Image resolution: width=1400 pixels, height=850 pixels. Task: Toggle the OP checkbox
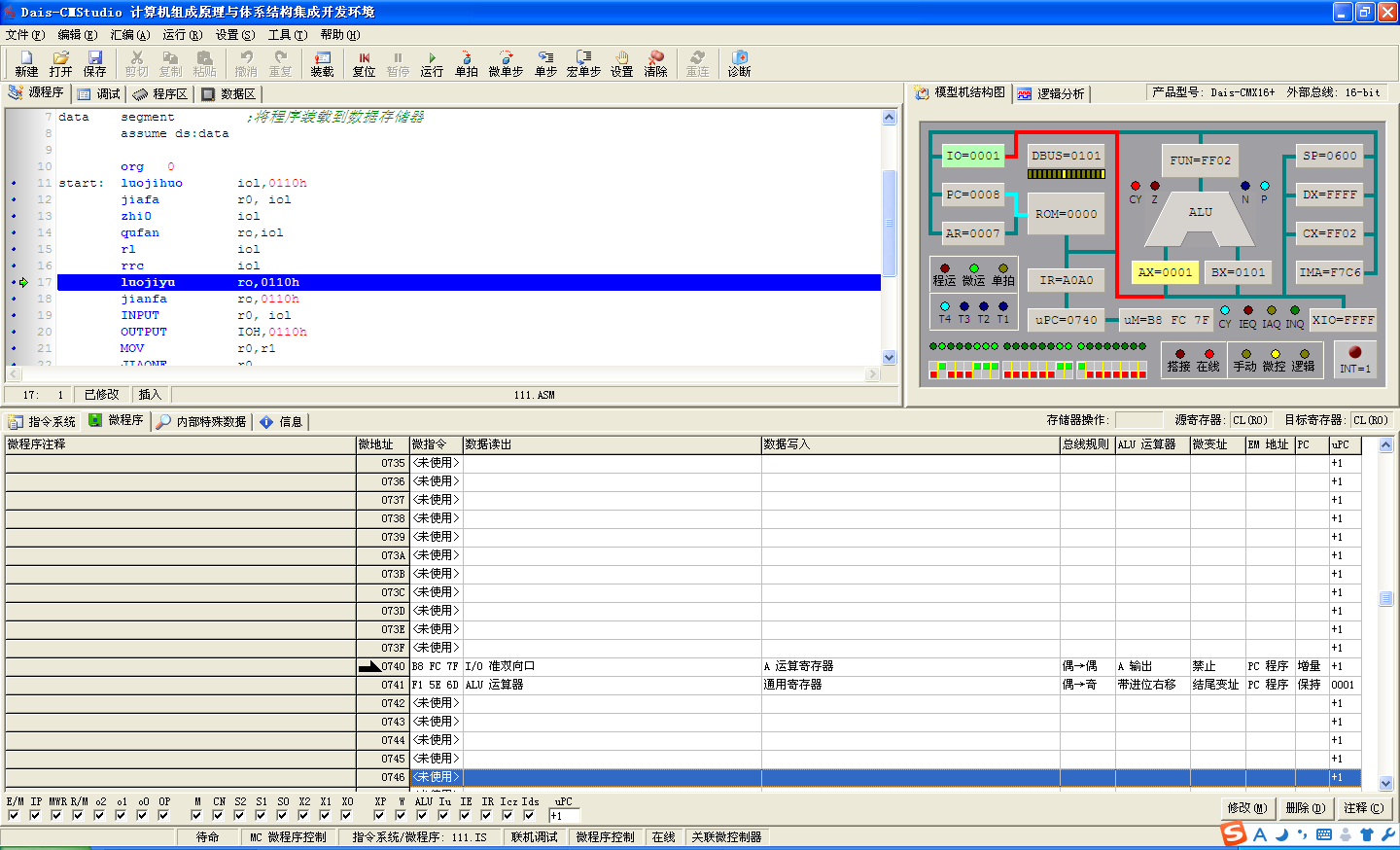163,816
